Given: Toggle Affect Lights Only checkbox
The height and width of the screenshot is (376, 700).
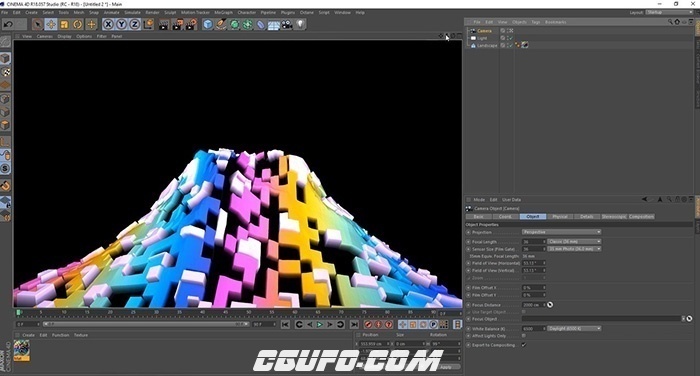Looking at the screenshot, I should (524, 336).
